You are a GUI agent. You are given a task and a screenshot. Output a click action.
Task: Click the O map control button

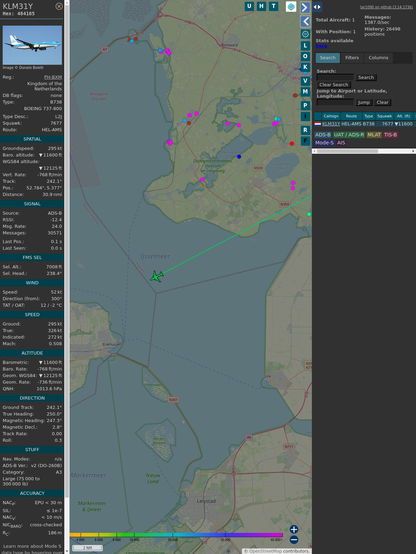click(305, 56)
